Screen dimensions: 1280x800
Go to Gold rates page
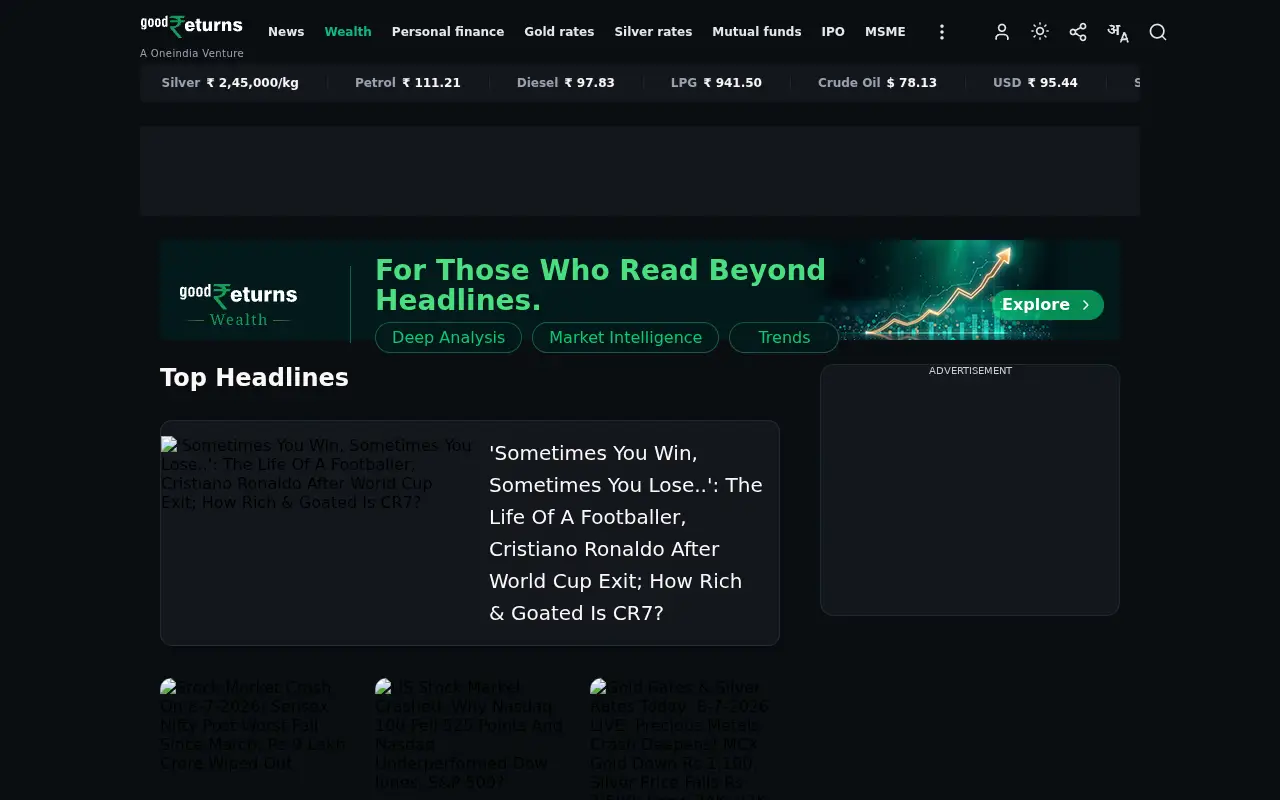click(x=559, y=32)
